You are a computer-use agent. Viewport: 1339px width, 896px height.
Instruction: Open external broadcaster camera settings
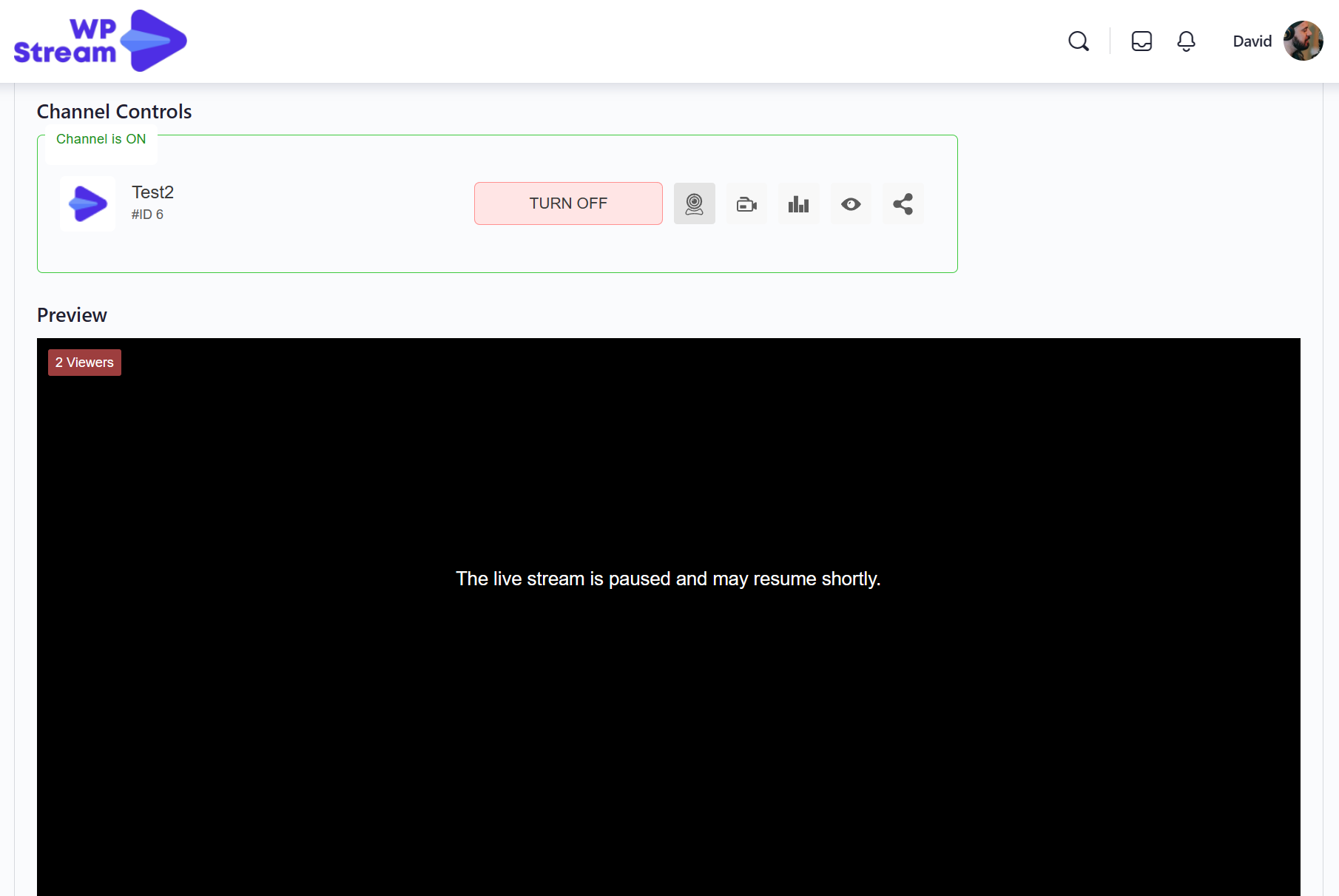click(746, 203)
